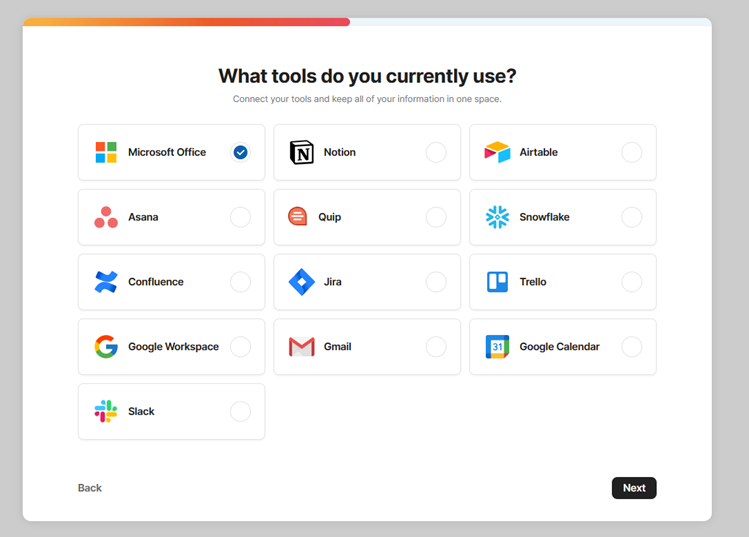Tick the Notion selection circle

(x=436, y=152)
